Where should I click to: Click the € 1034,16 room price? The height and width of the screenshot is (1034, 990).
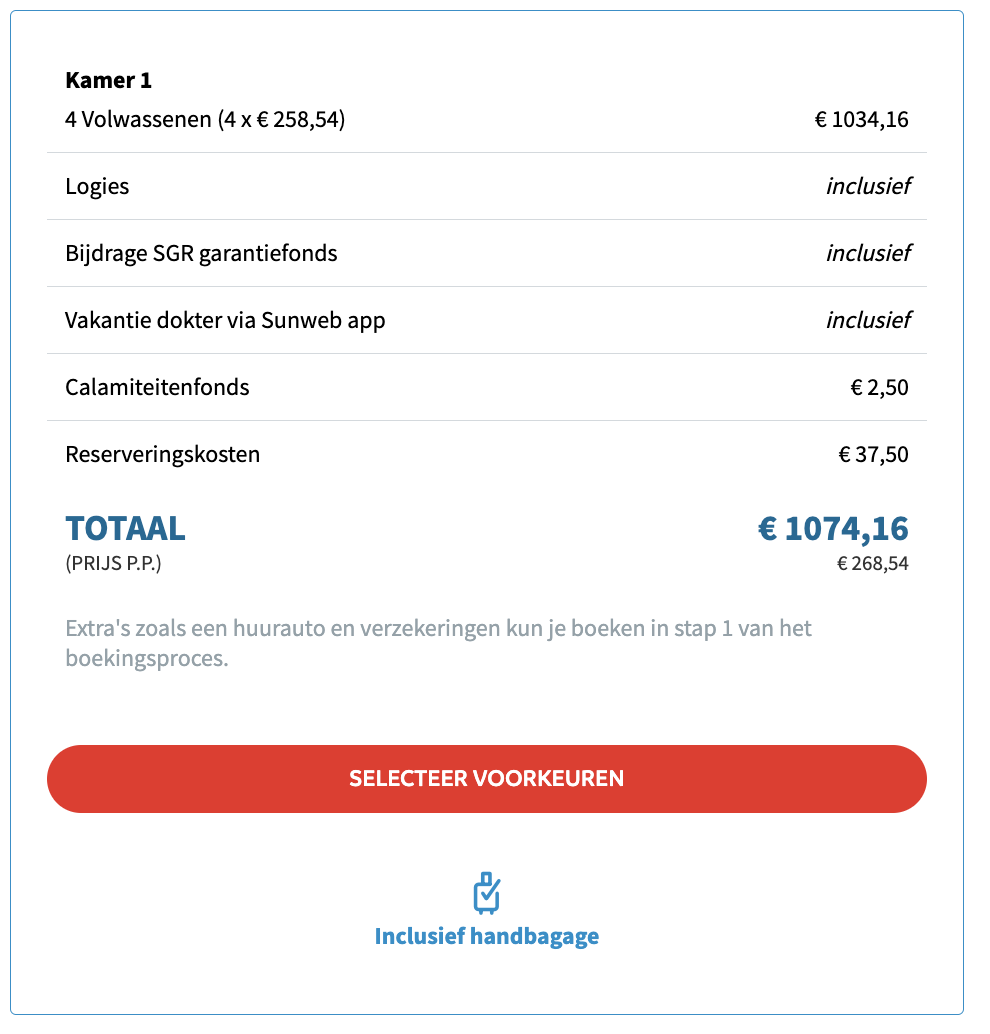click(x=861, y=121)
